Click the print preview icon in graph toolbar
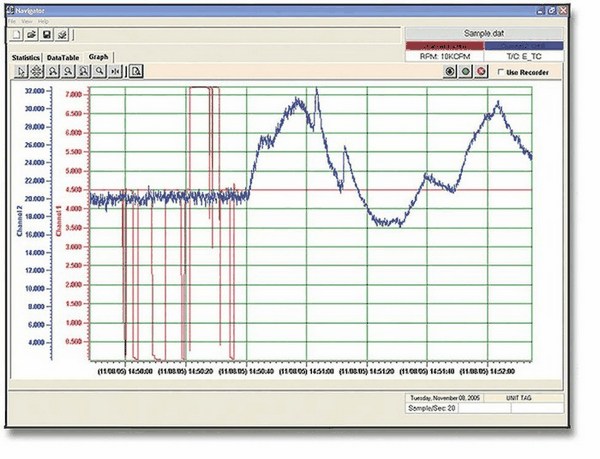600x459 pixels. click(x=137, y=71)
